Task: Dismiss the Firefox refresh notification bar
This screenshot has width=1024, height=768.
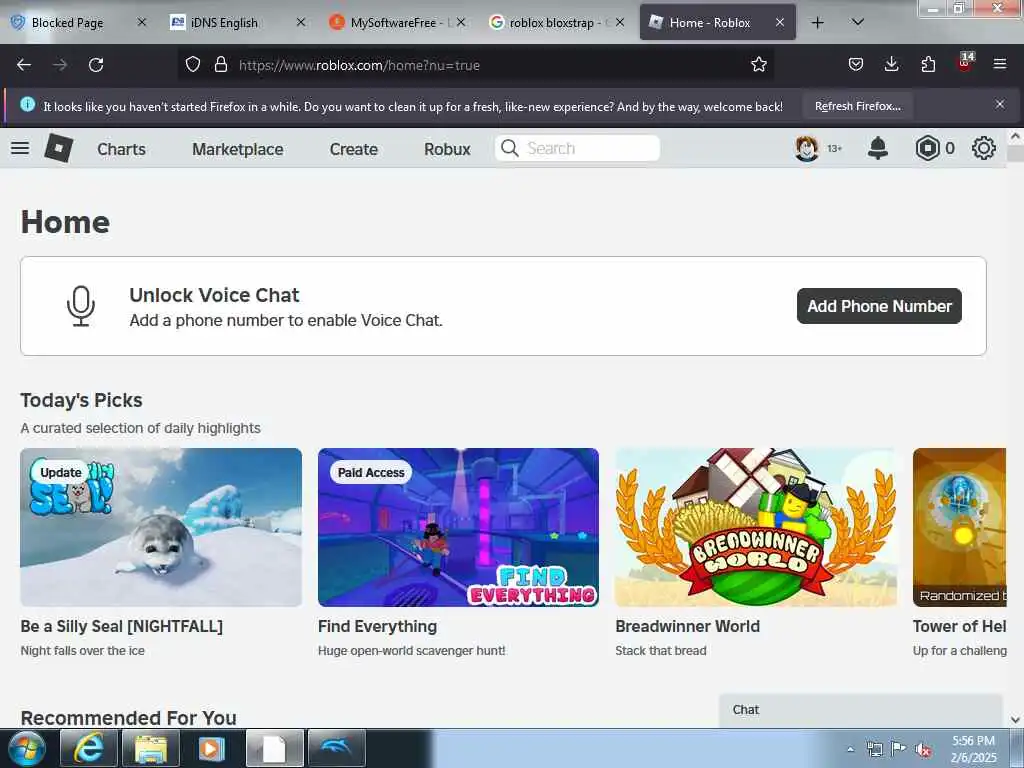Action: (x=1000, y=104)
